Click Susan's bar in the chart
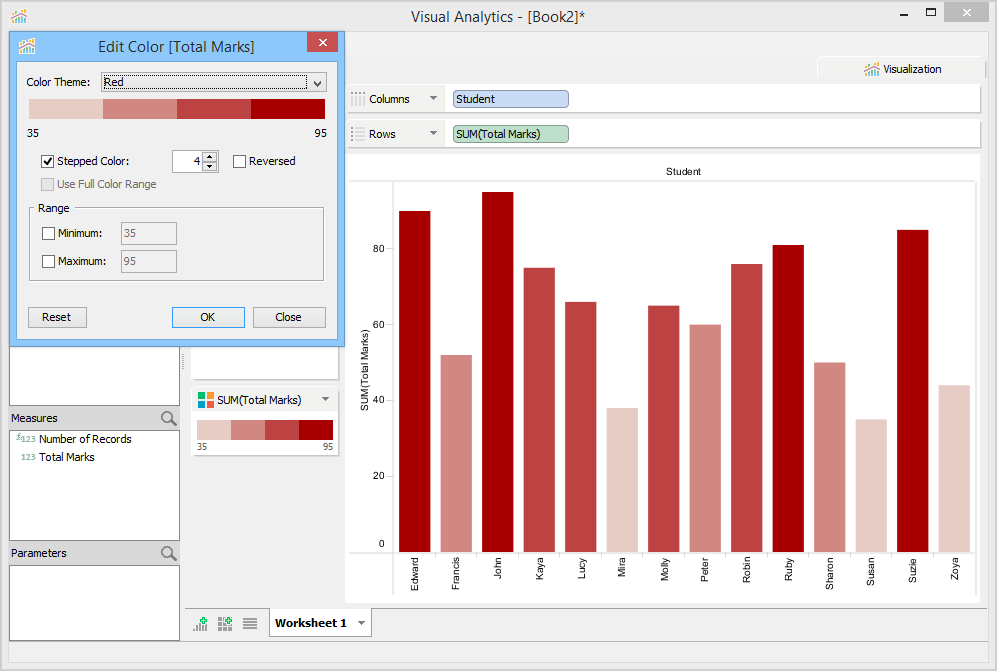997x671 pixels. 871,486
